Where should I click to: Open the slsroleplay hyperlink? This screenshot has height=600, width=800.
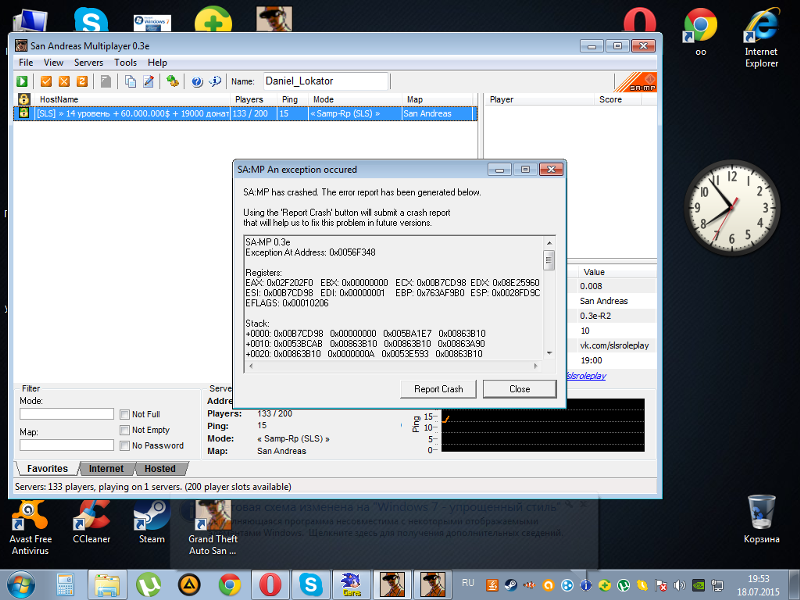pos(586,376)
